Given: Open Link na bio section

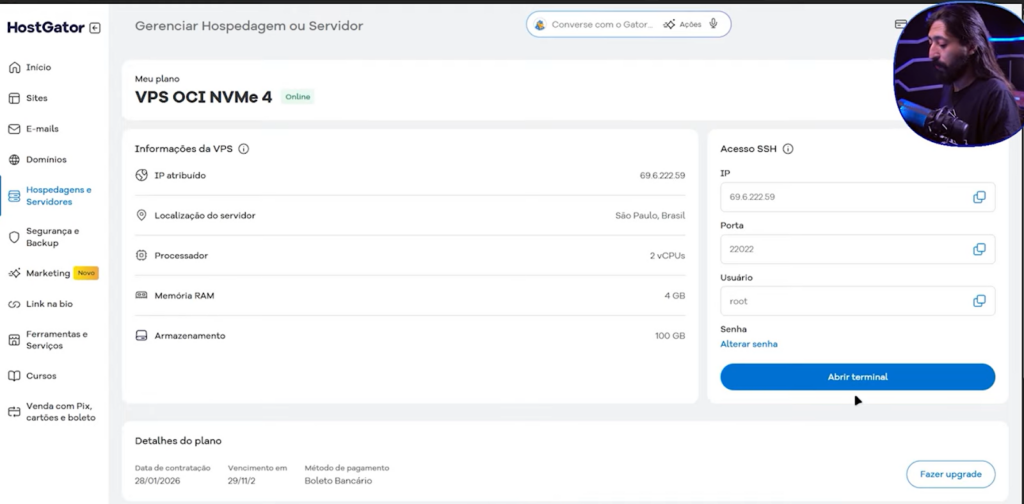Looking at the screenshot, I should tap(50, 304).
